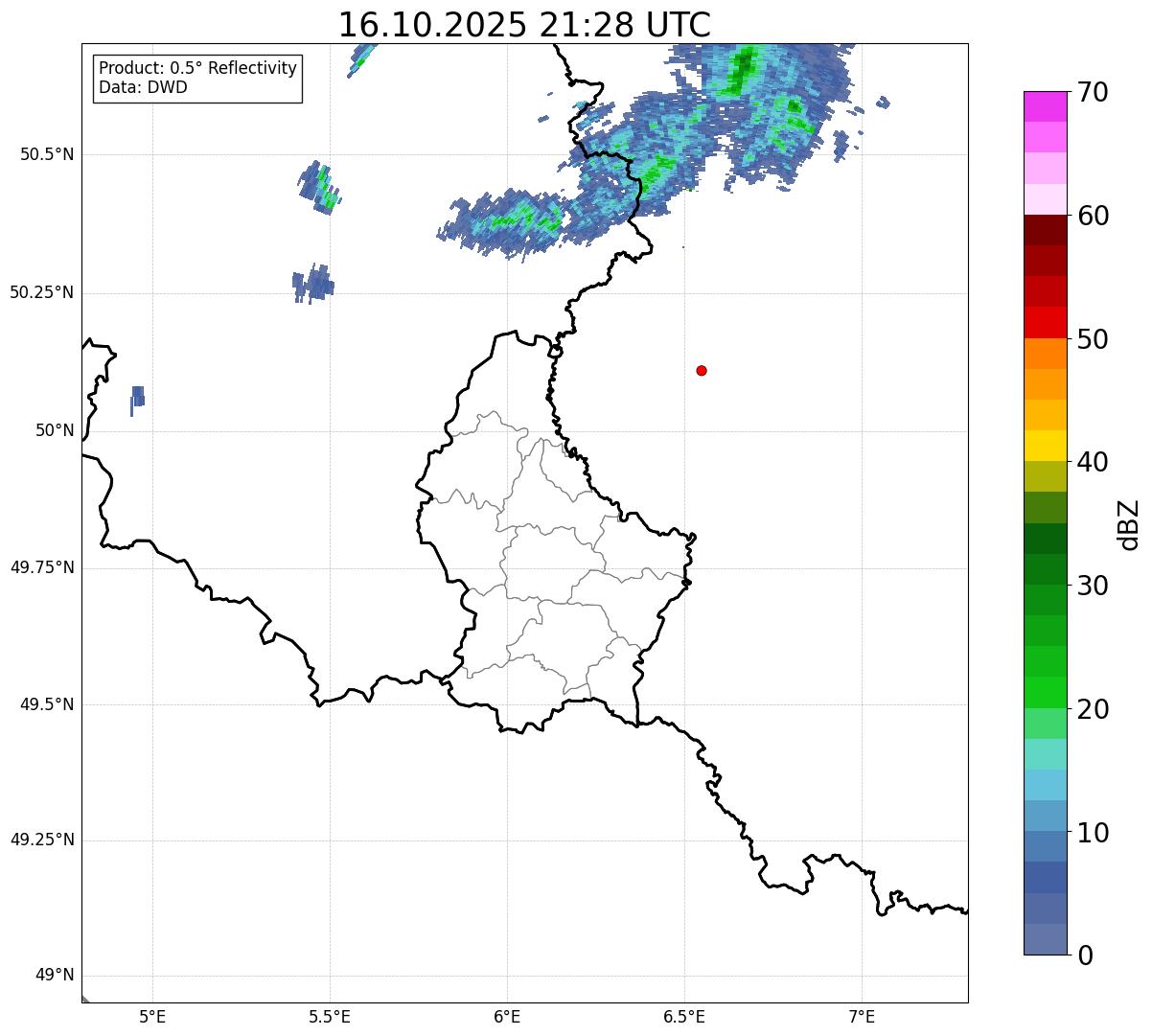Viewport: 1152px width, 1036px height.
Task: Click the Data: DWD label
Action: [x=143, y=88]
